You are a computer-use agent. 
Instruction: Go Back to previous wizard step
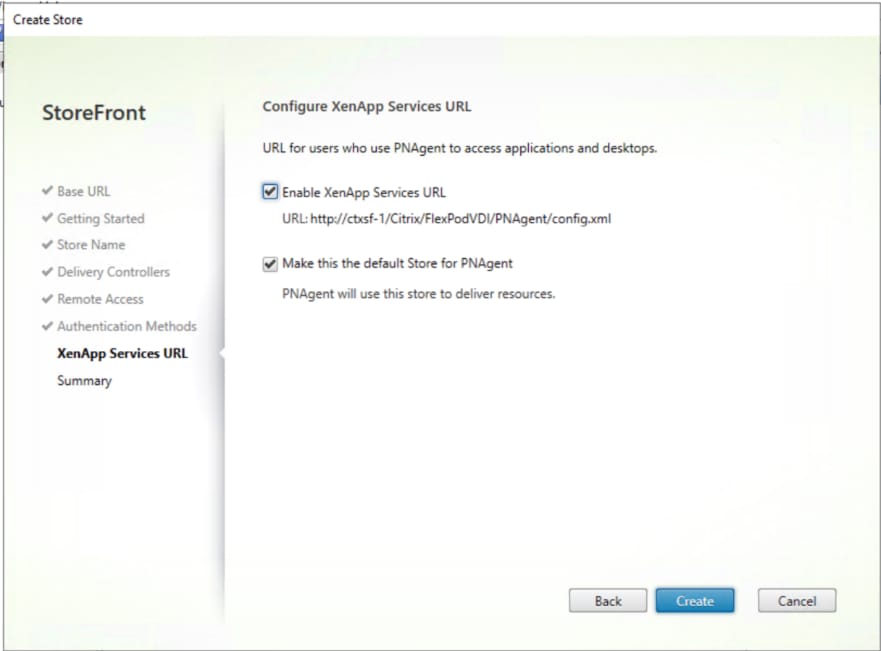[608, 601]
